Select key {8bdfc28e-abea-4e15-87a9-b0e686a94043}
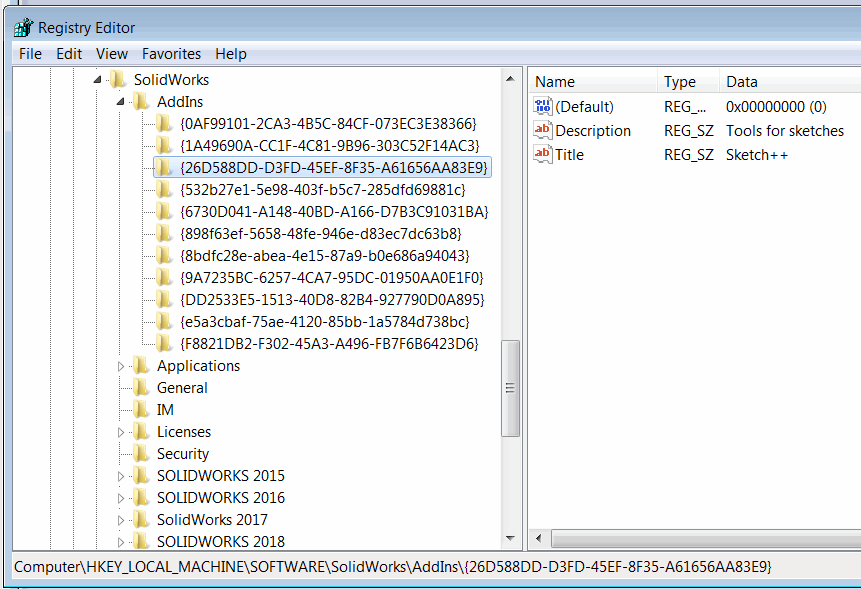The height and width of the screenshot is (589, 861). click(325, 255)
